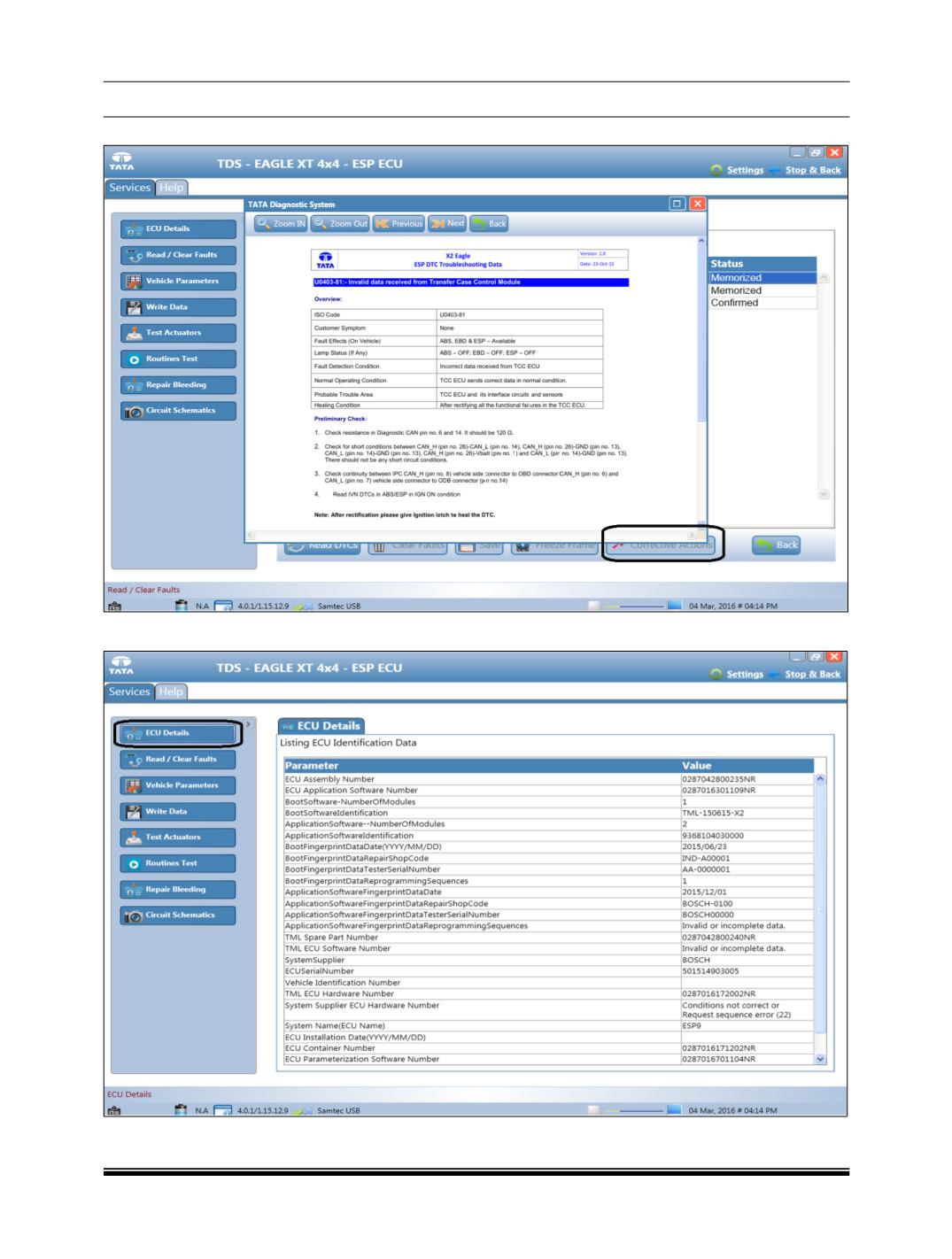This screenshot has width=952, height=1259.
Task: Click the Value column header
Action: (747, 766)
